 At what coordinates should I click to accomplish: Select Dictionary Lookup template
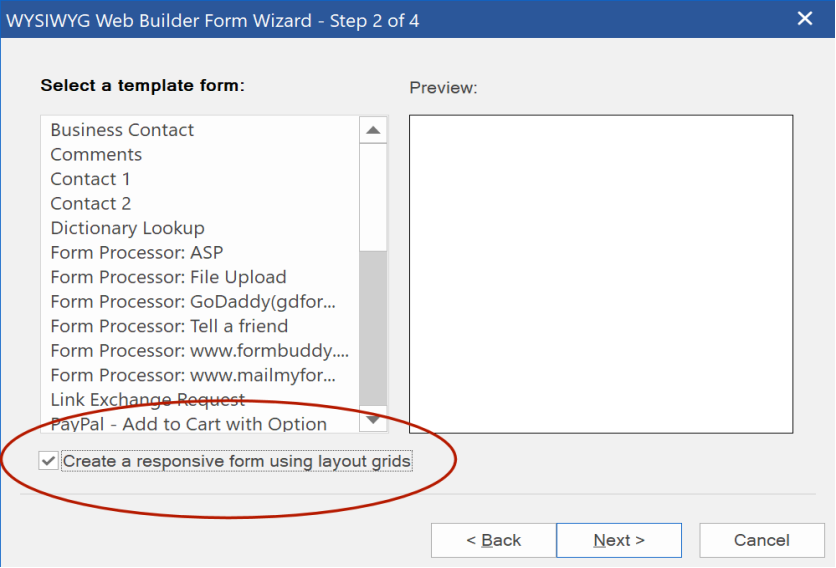click(x=127, y=228)
